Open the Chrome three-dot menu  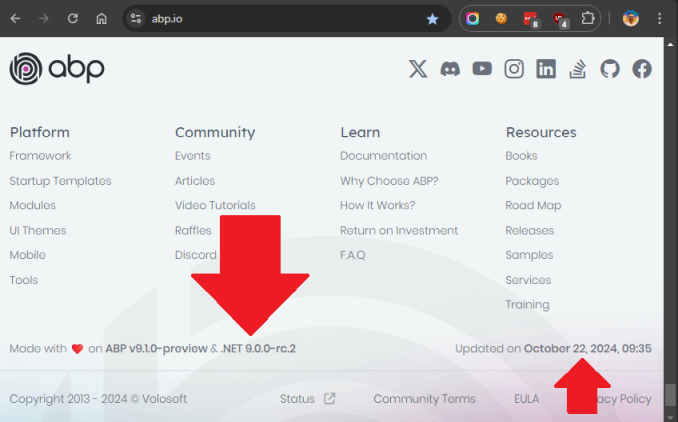coord(659,19)
